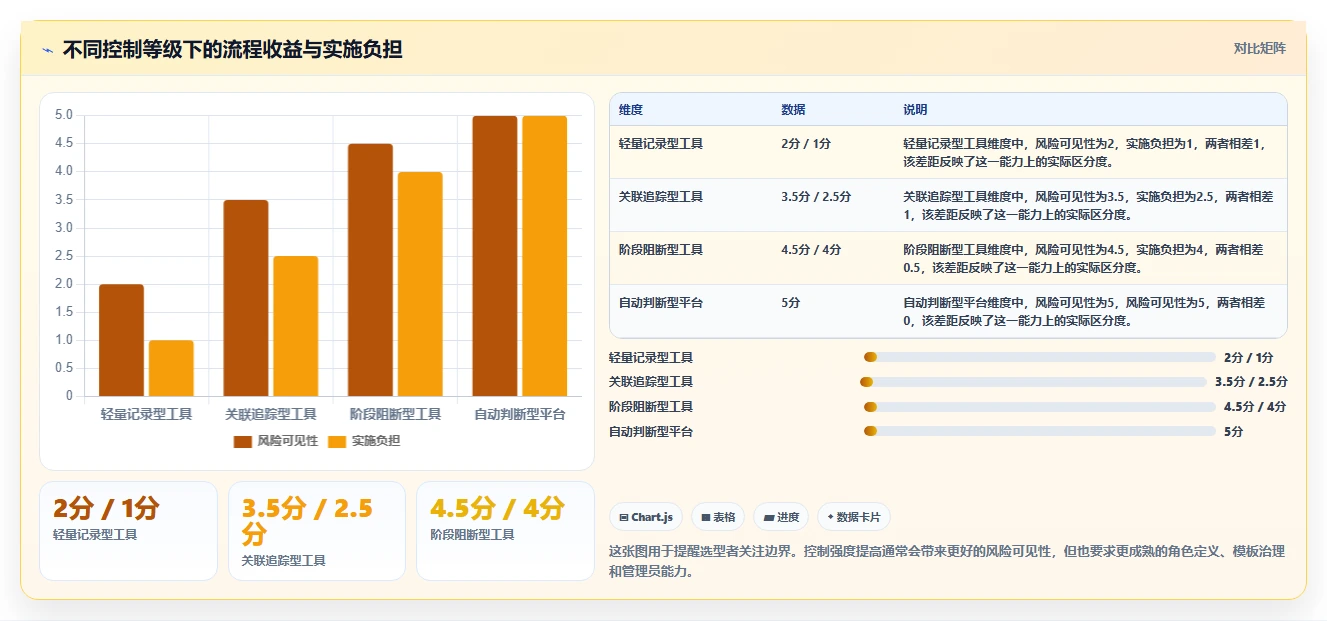1327x621 pixels.
Task: Click the 自动判断型平台 实施负担 bar
Action: pos(545,256)
